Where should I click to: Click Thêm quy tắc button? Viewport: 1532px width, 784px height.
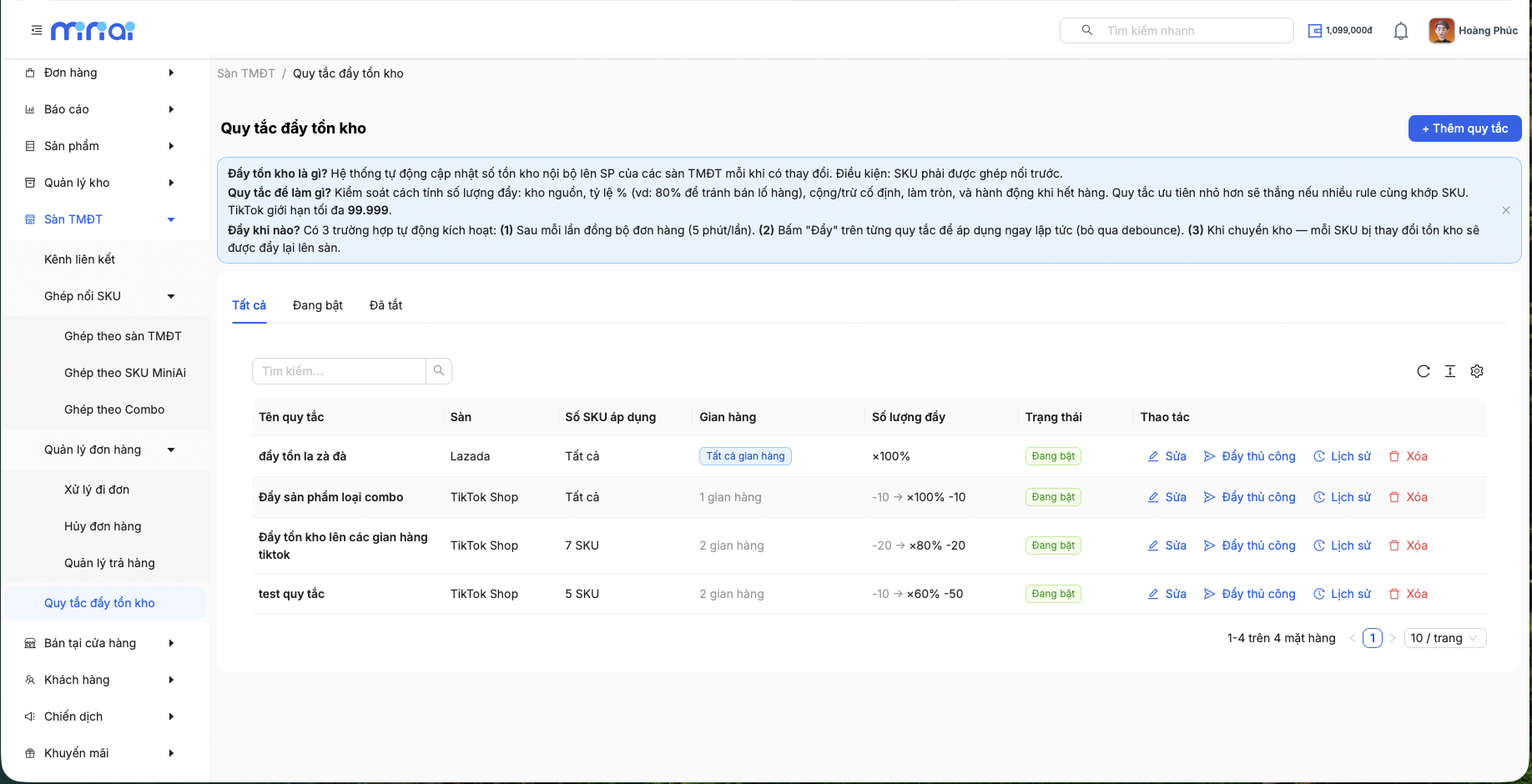(x=1465, y=128)
